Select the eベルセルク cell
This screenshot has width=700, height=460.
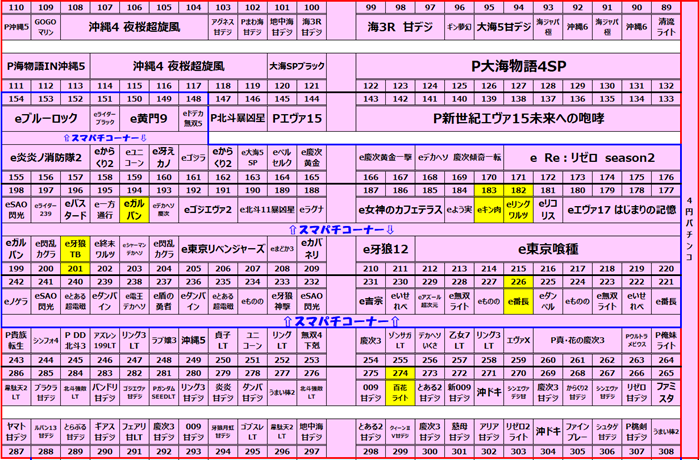[x=282, y=158]
